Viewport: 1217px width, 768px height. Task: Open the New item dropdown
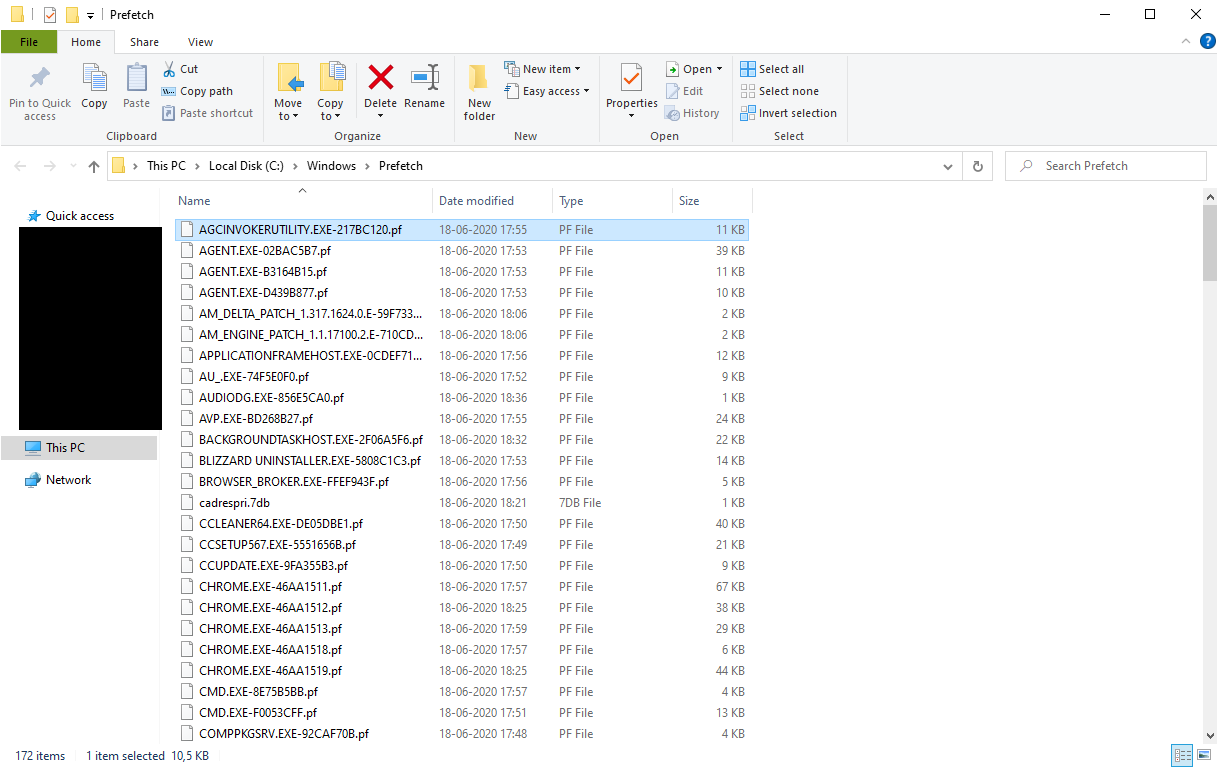(543, 69)
